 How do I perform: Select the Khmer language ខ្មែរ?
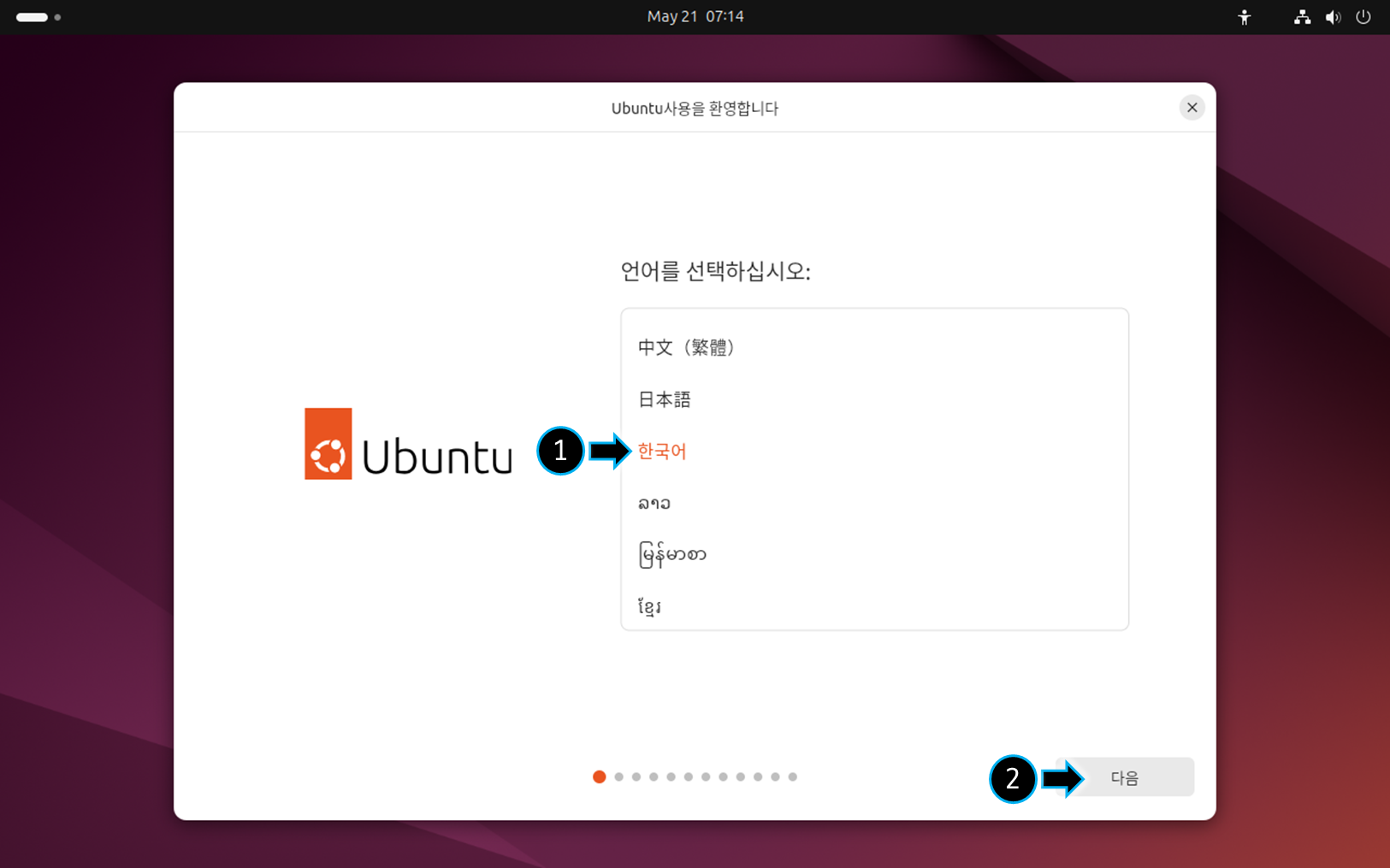874,606
